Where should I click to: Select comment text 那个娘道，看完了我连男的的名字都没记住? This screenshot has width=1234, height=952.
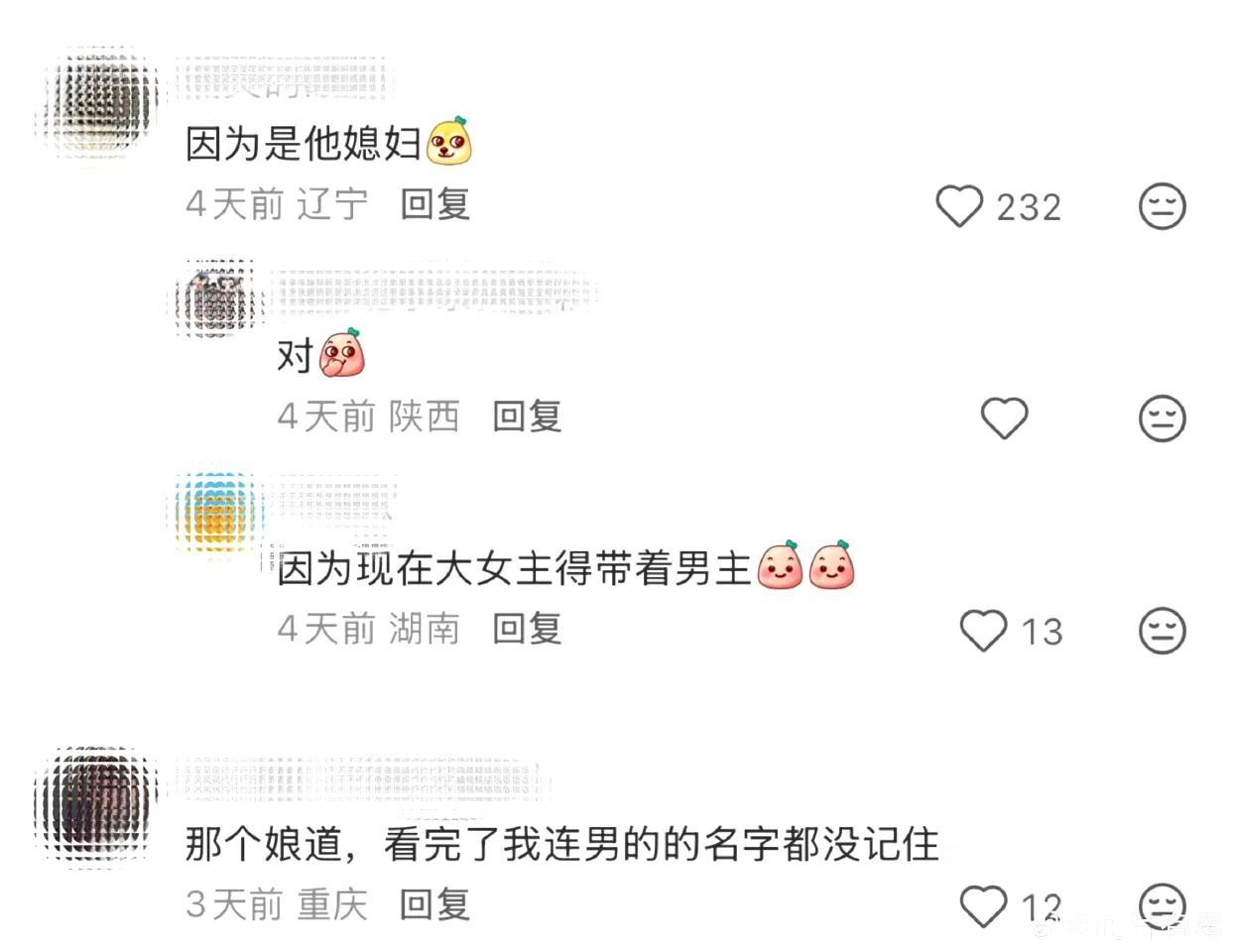(561, 845)
